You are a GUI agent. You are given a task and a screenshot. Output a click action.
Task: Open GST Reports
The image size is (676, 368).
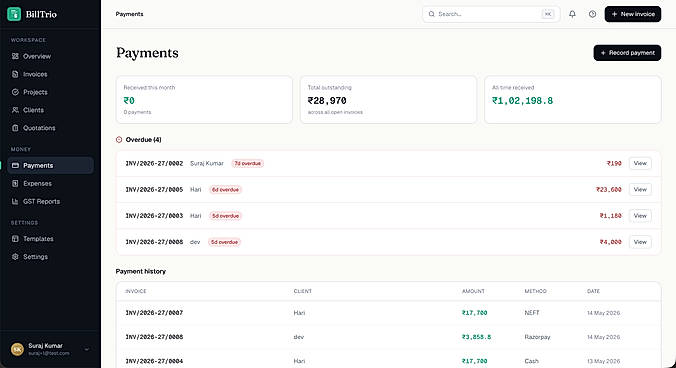click(x=50, y=201)
